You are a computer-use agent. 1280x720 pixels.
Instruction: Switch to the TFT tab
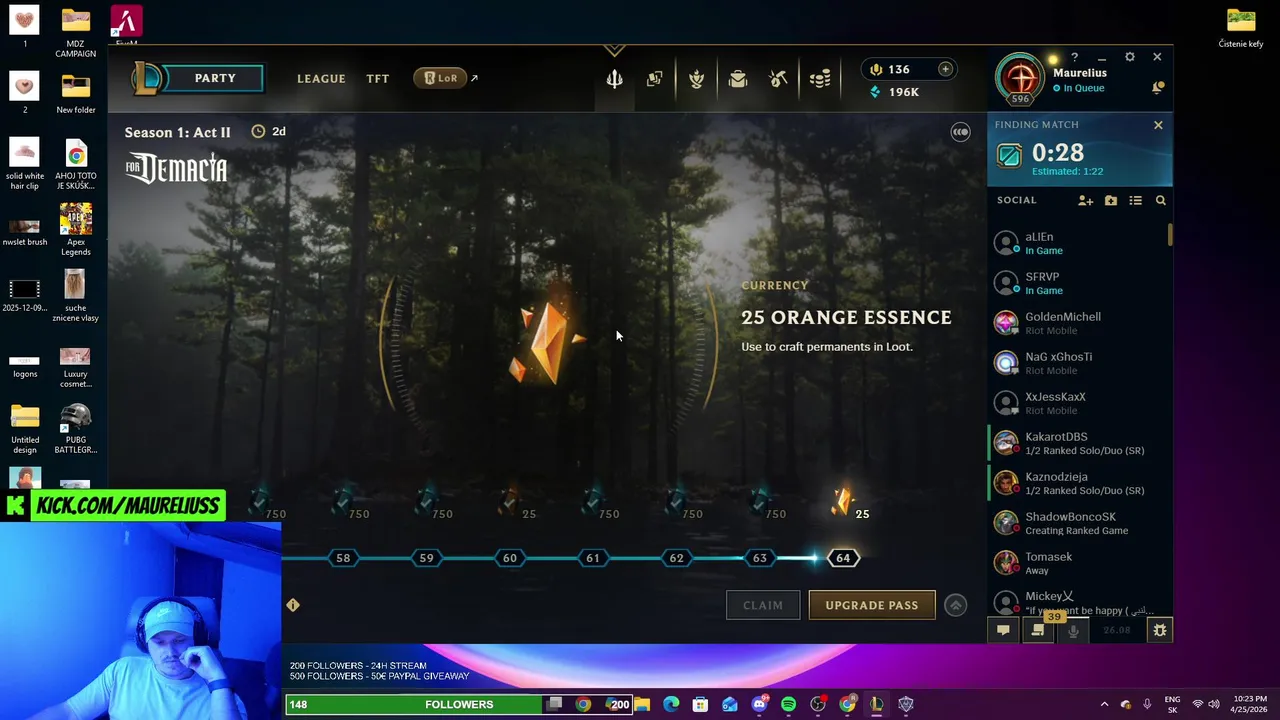point(377,79)
